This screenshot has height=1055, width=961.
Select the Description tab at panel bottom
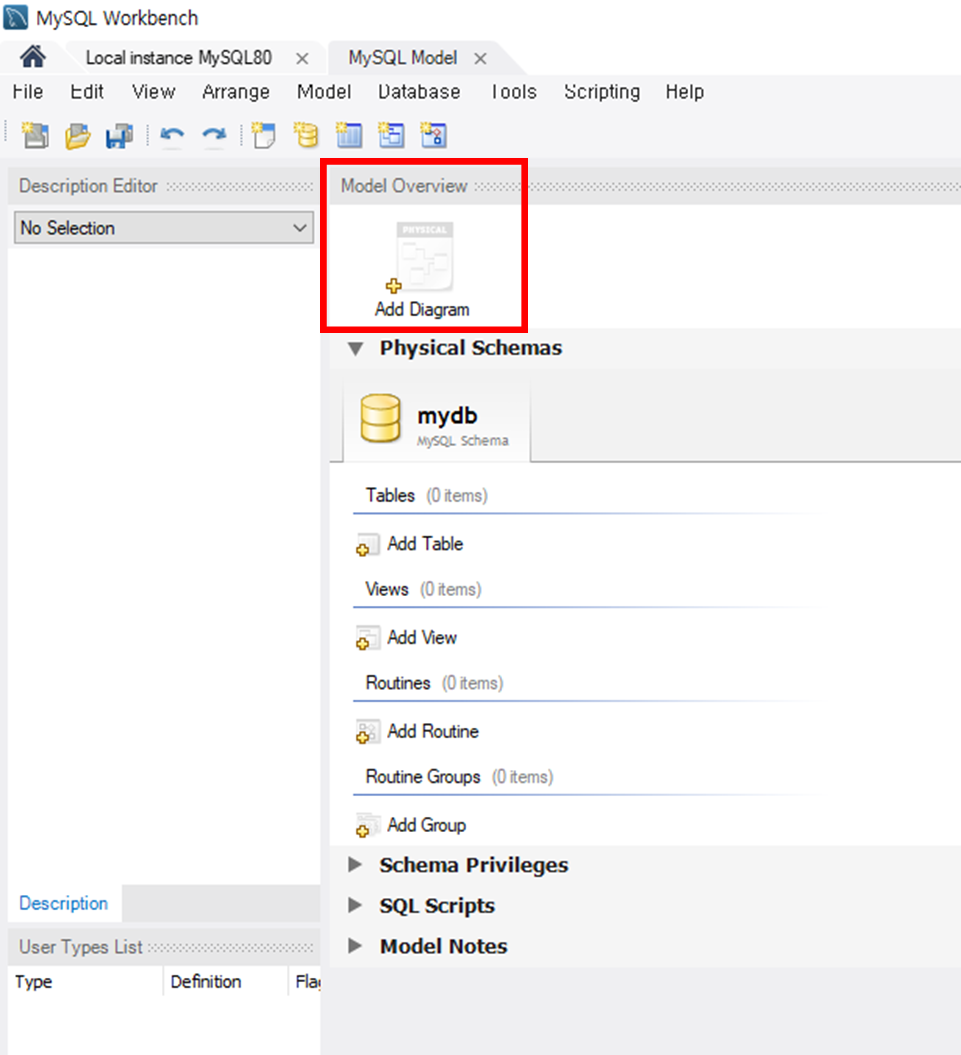64,904
